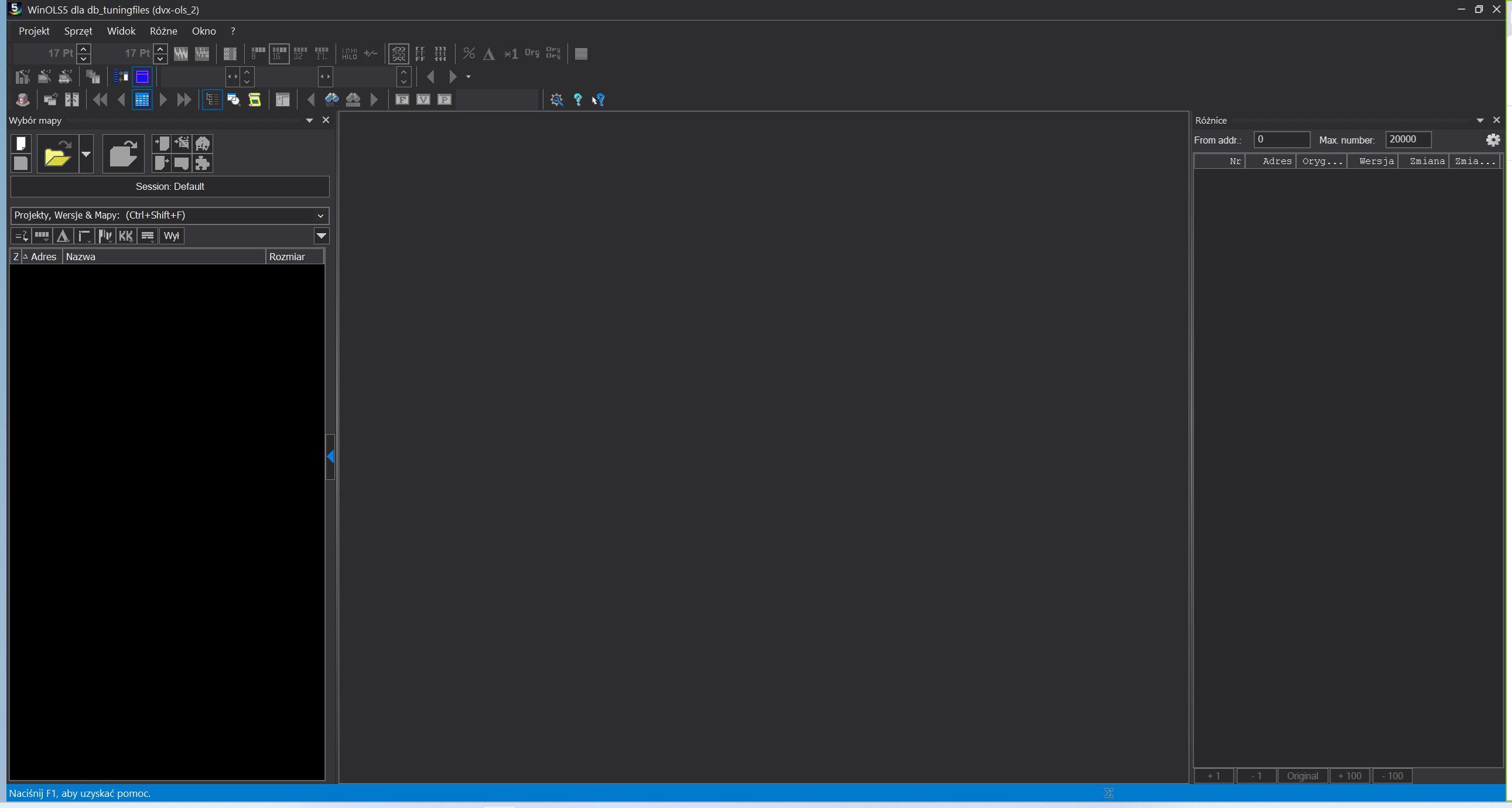Click the yellow open-project folder icon
Image resolution: width=1512 pixels, height=808 pixels.
coord(57,154)
